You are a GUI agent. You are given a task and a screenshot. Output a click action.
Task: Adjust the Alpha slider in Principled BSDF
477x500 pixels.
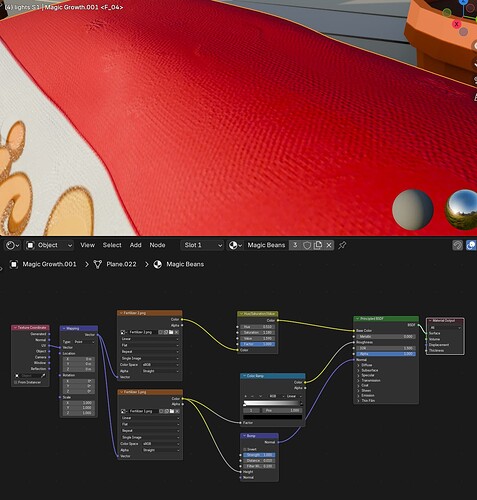[x=386, y=354]
